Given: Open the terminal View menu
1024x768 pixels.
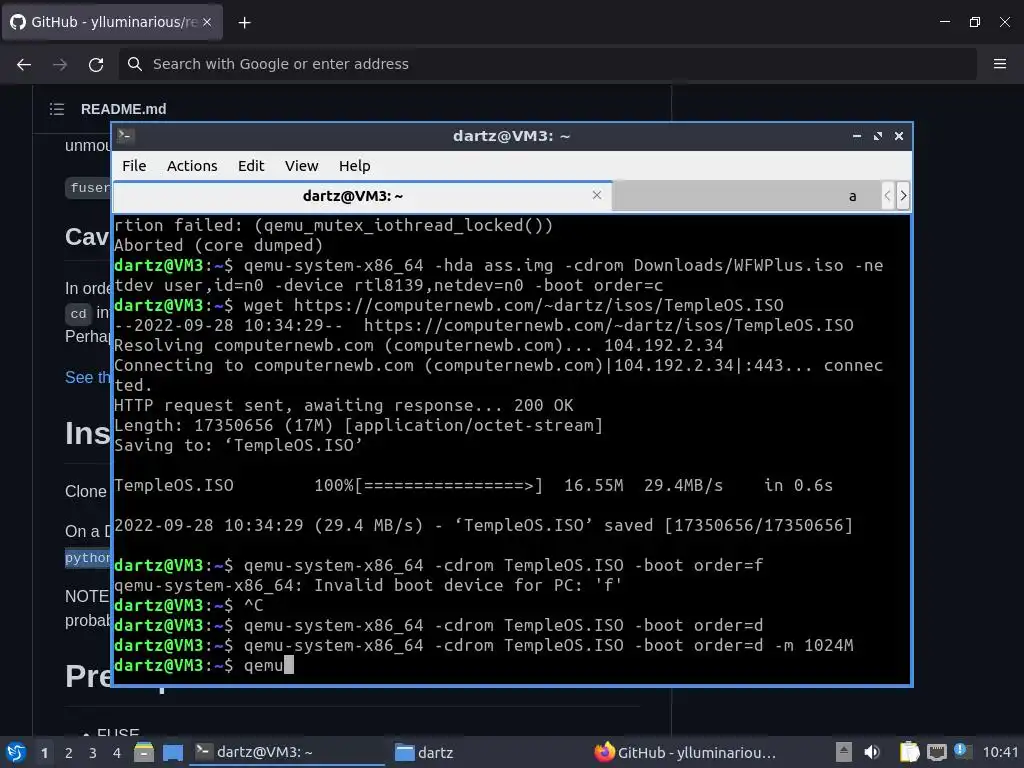Looking at the screenshot, I should pyautogui.click(x=301, y=166).
